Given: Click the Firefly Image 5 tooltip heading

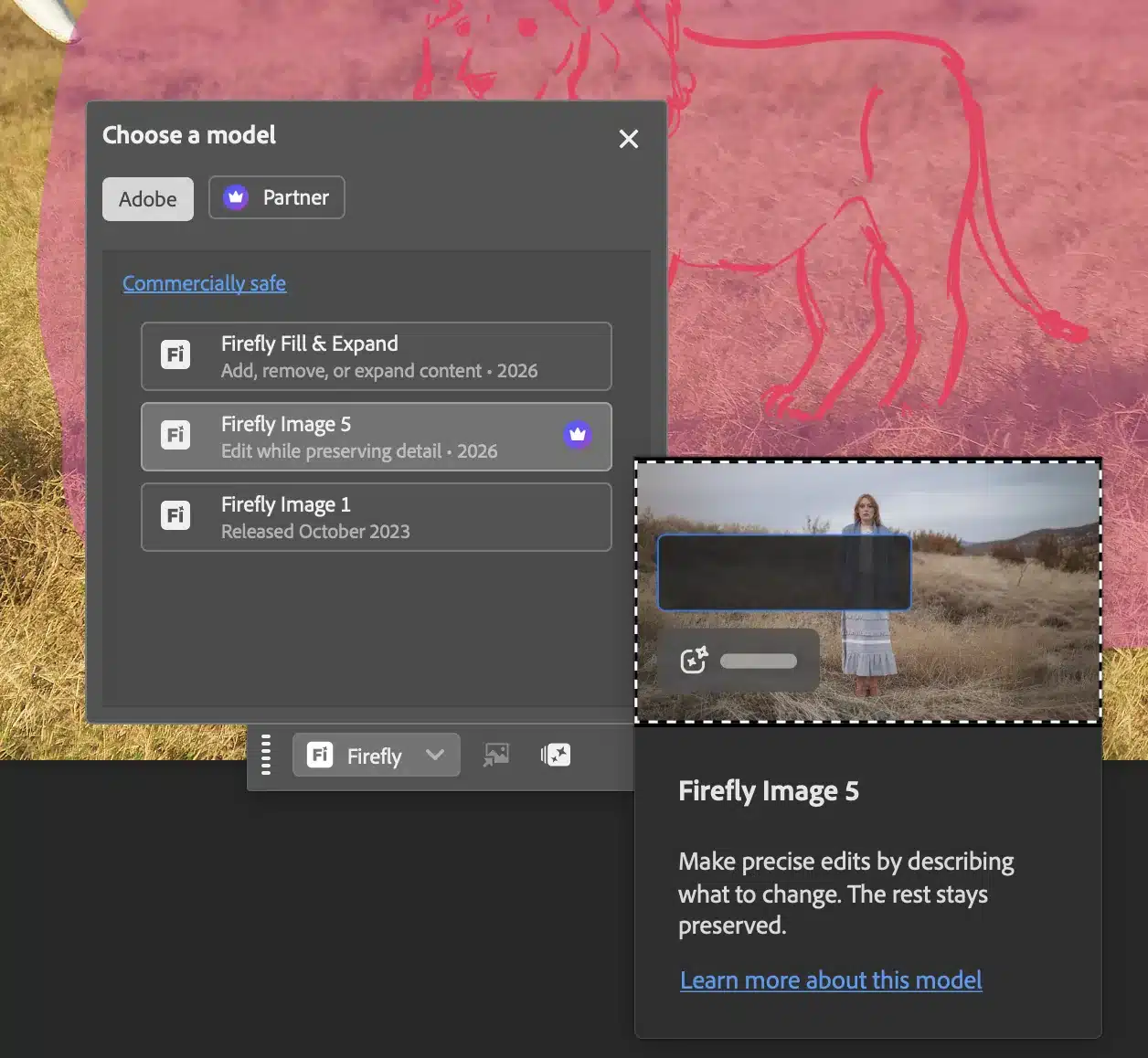Looking at the screenshot, I should 769,791.
